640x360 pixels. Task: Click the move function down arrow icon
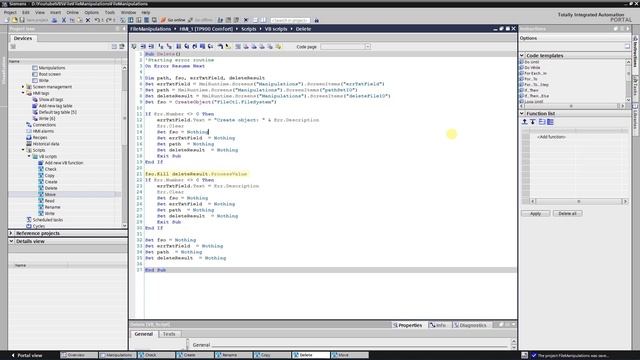(533, 122)
